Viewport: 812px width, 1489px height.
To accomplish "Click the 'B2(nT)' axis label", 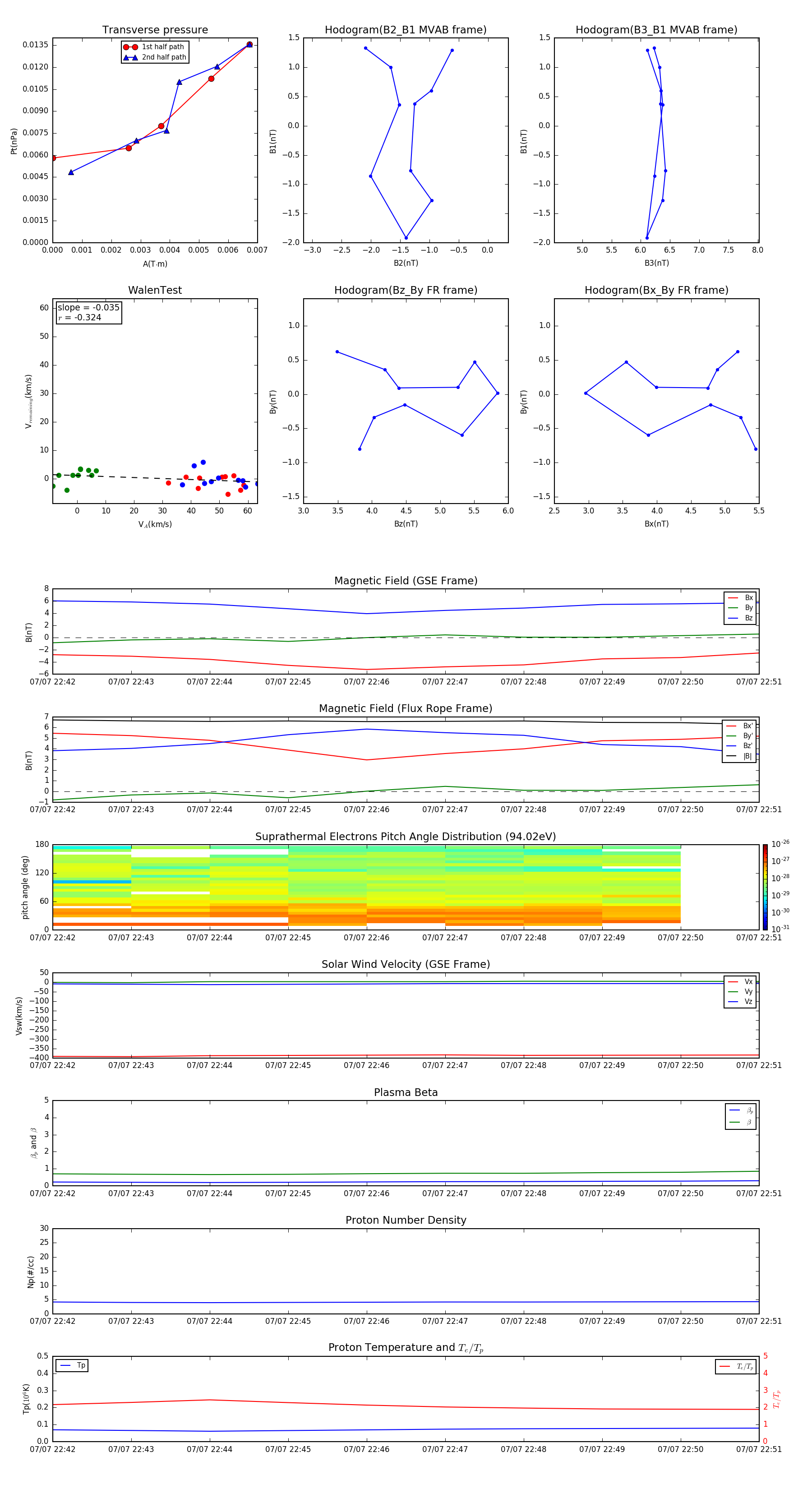I will pyautogui.click(x=406, y=263).
